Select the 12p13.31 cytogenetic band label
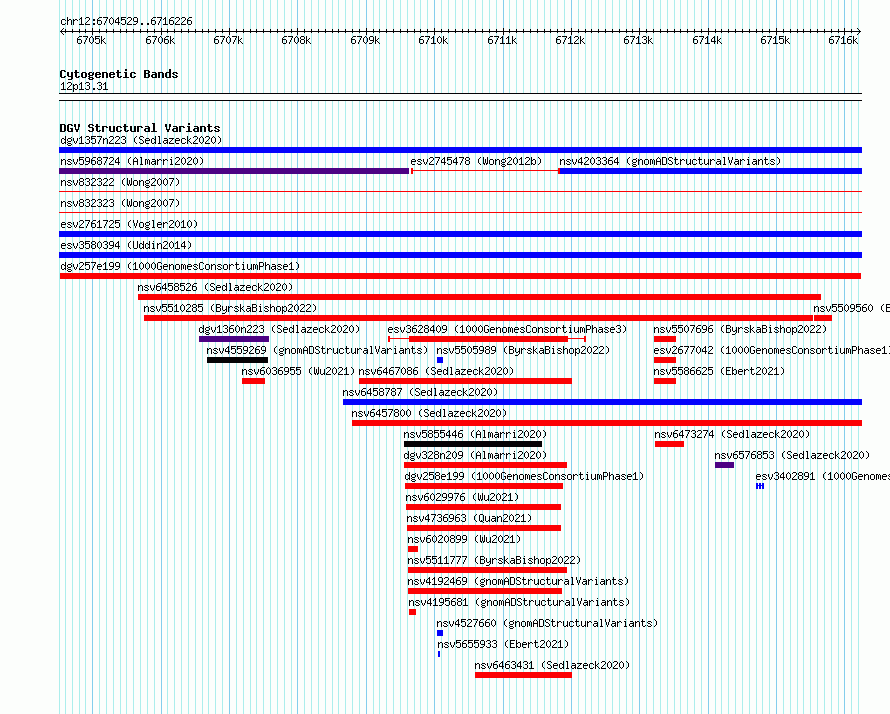This screenshot has height=714, width=890. 84,86
